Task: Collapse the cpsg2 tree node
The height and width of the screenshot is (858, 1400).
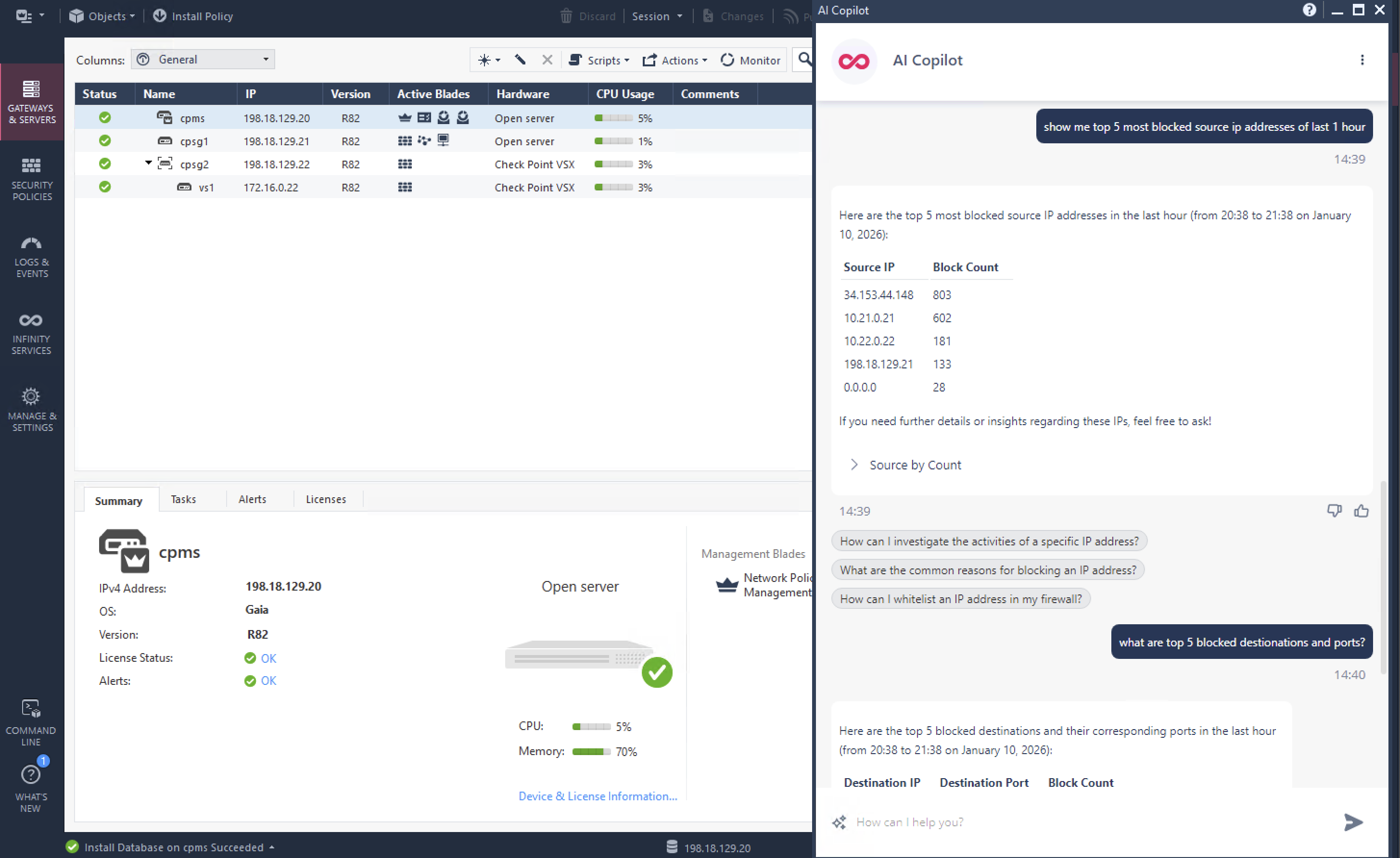Action: tap(148, 163)
